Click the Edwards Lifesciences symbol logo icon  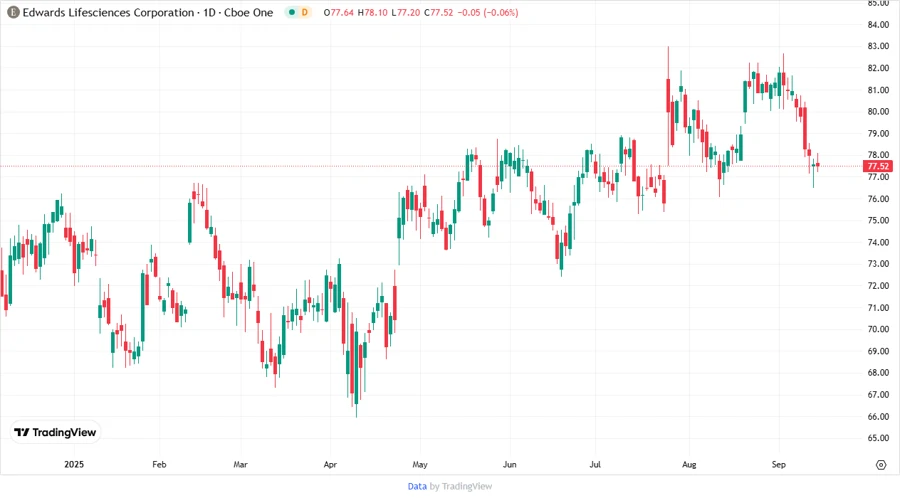(13, 12)
